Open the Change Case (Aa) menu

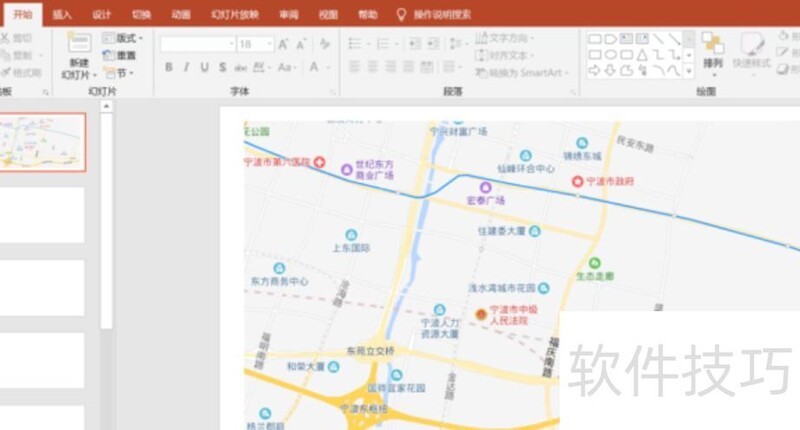[287, 67]
